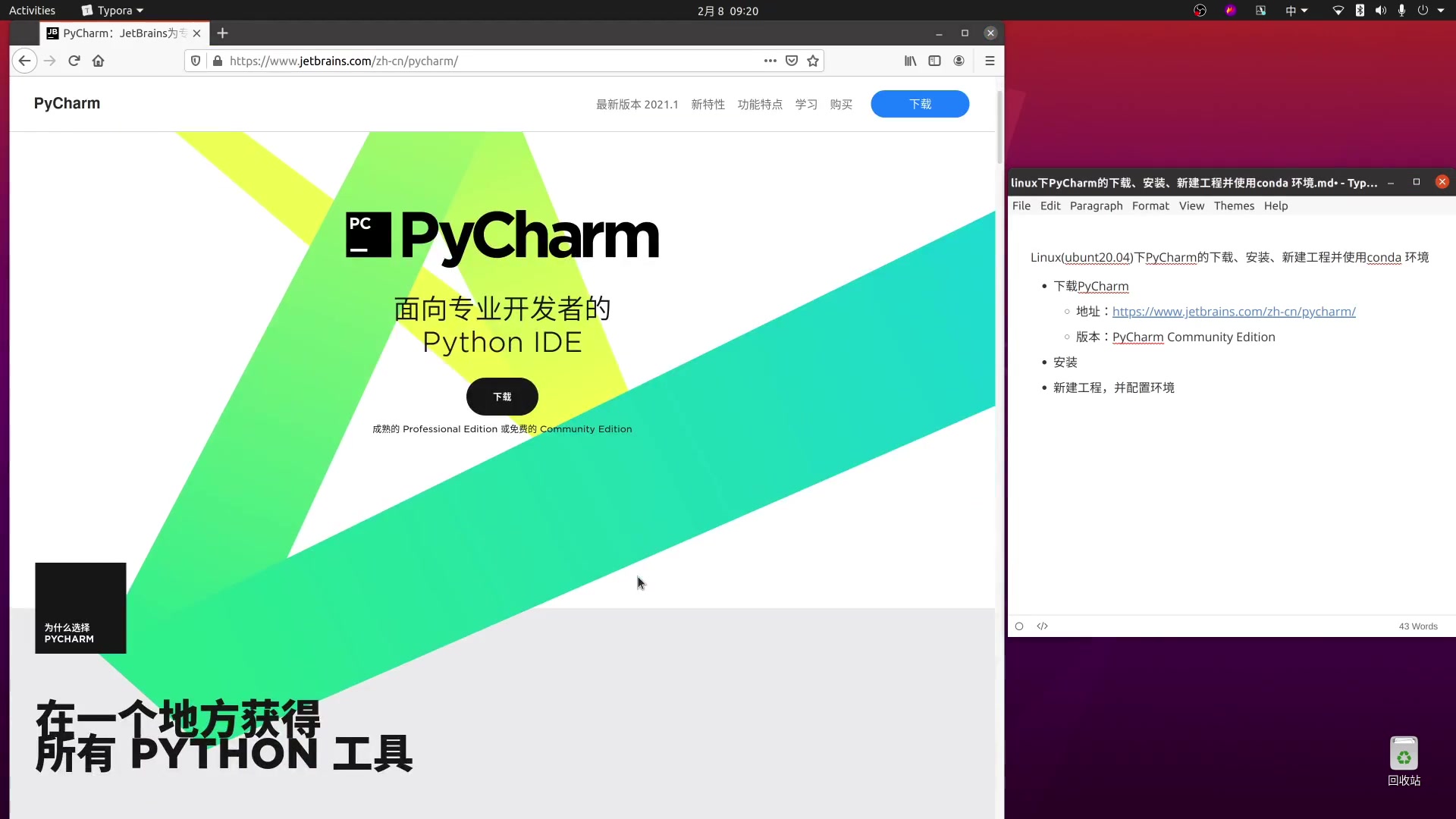
Task: Click the Typora source code toggle icon
Action: [x=1042, y=626]
